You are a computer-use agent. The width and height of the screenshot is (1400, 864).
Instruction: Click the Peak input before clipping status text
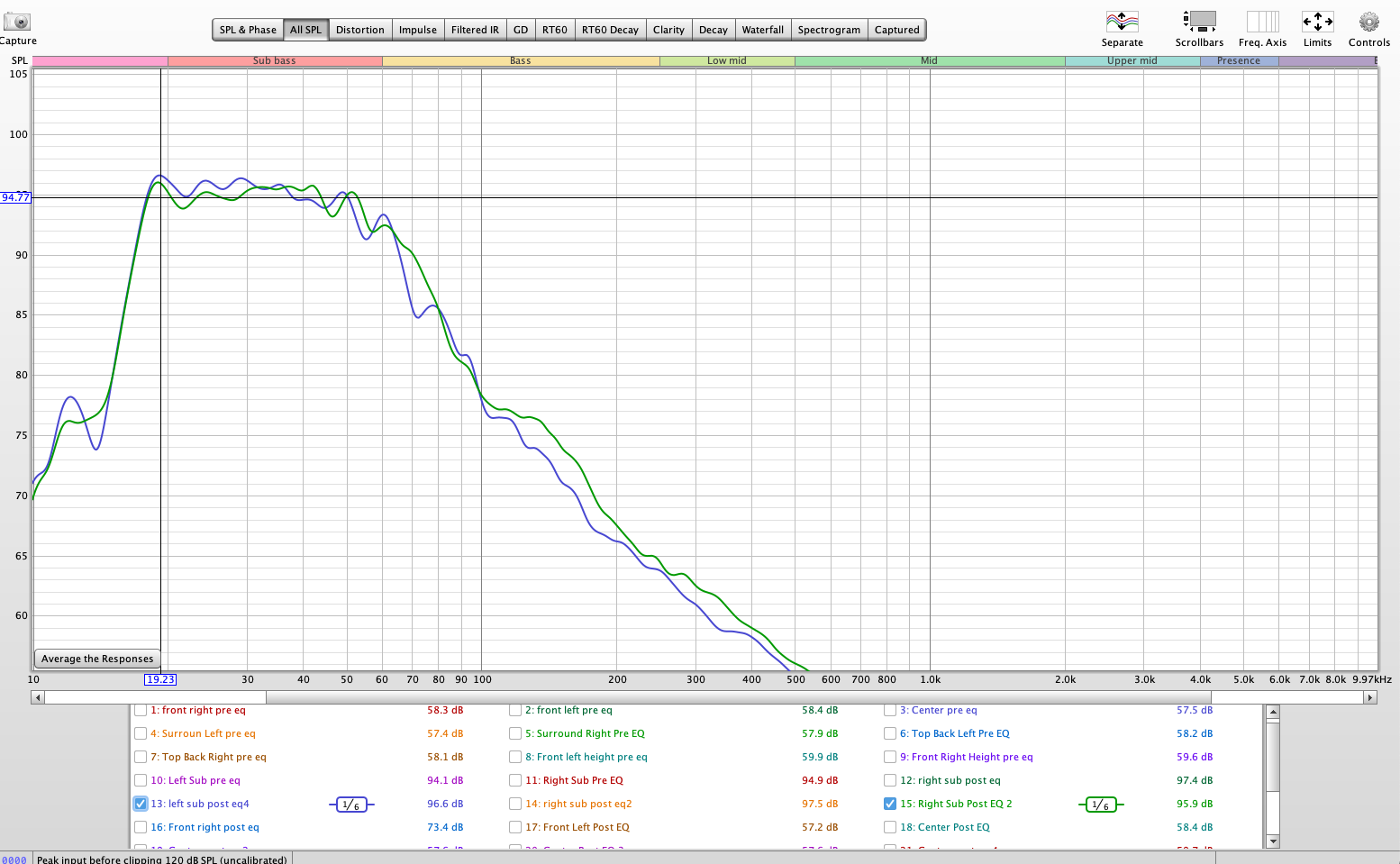pos(162,859)
